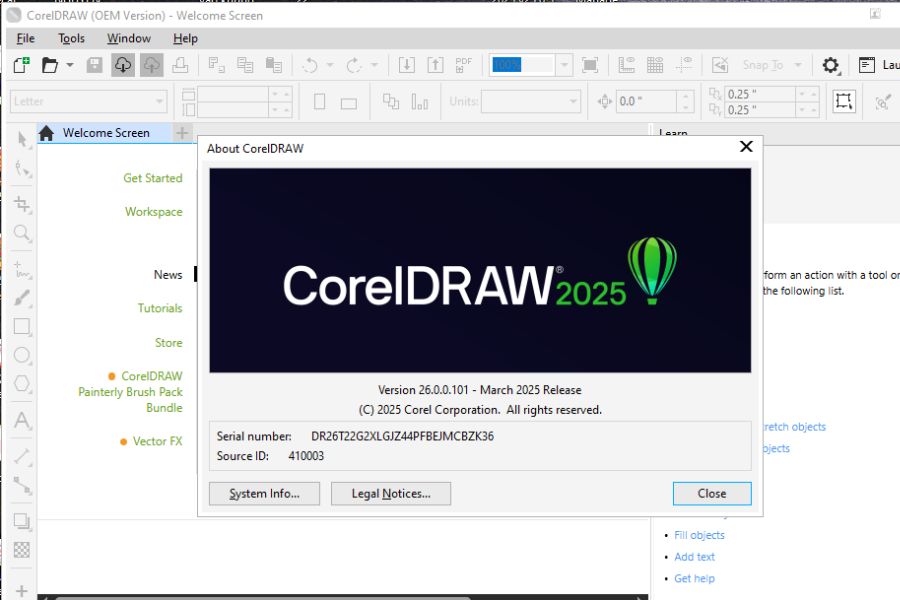The height and width of the screenshot is (600, 900).
Task: Click the Save disk icon
Action: [94, 65]
